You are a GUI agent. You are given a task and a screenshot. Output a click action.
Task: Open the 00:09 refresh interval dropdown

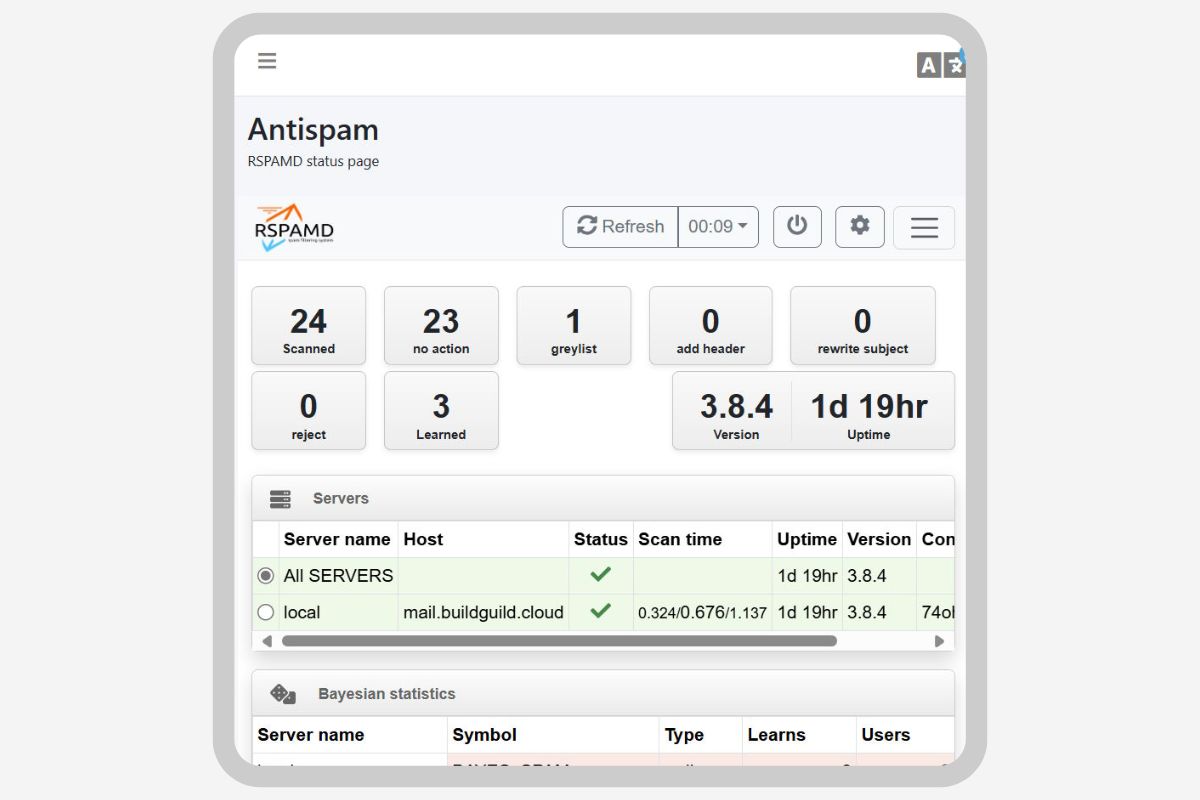click(718, 227)
